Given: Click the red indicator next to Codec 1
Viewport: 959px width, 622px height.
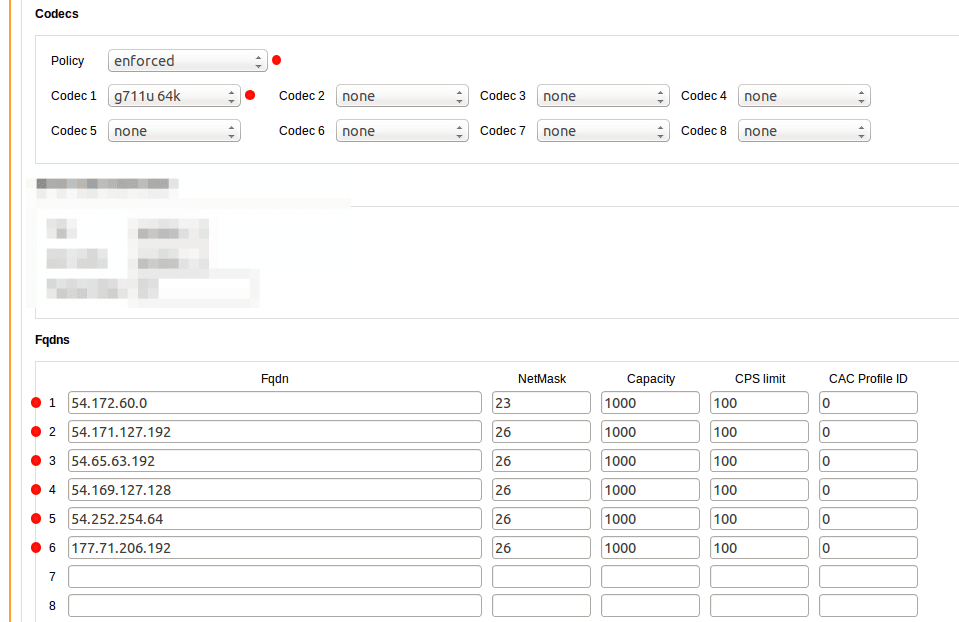Looking at the screenshot, I should (x=250, y=96).
